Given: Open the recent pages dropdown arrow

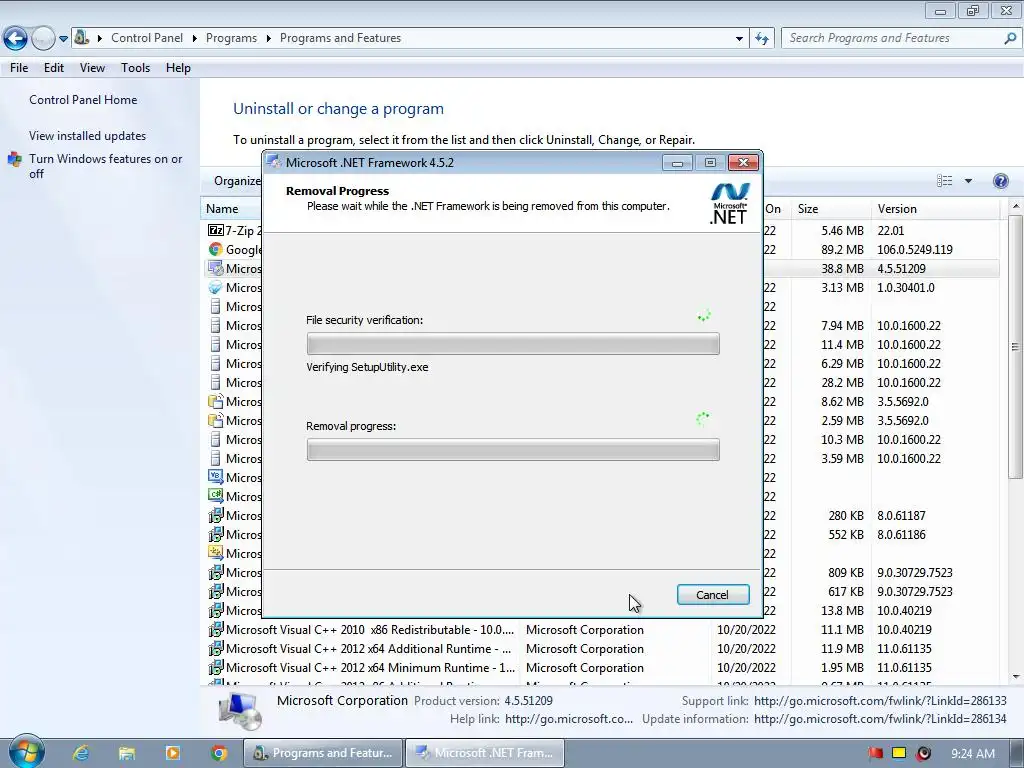Looking at the screenshot, I should coord(63,39).
